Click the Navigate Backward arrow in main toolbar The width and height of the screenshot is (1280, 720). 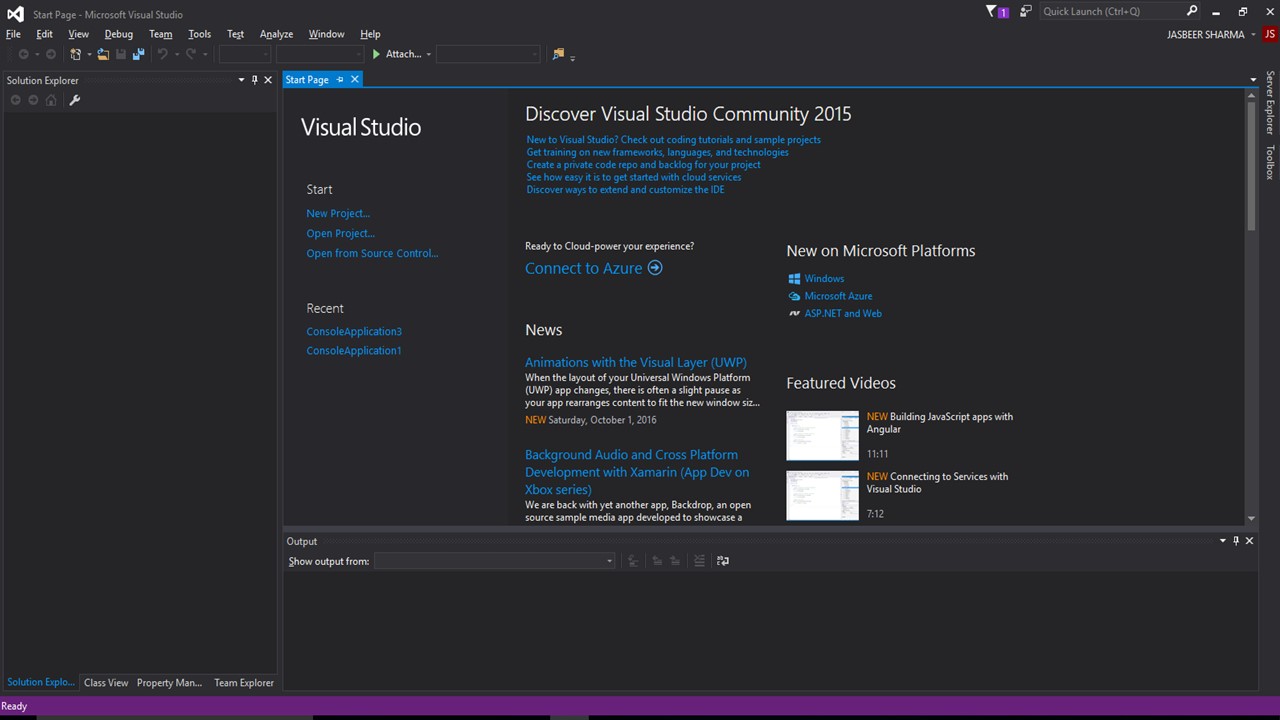point(23,54)
